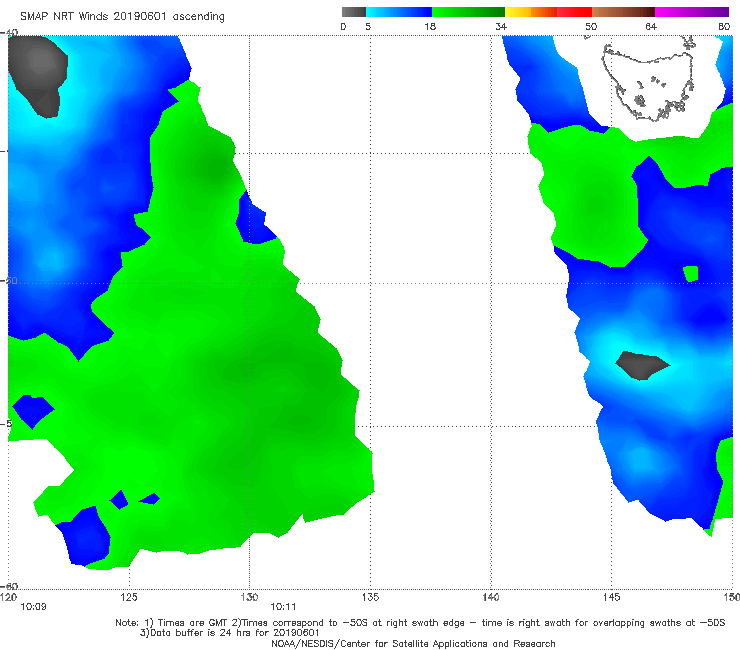Click the longitude label '135' on the bottom axis
This screenshot has width=740, height=650.
tap(370, 597)
